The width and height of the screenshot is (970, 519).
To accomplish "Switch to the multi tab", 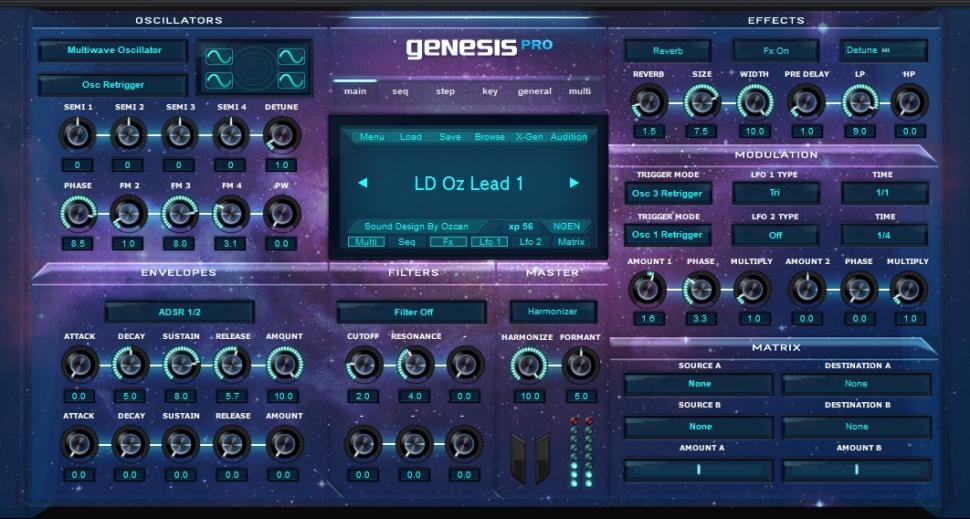I will pyautogui.click(x=580, y=92).
